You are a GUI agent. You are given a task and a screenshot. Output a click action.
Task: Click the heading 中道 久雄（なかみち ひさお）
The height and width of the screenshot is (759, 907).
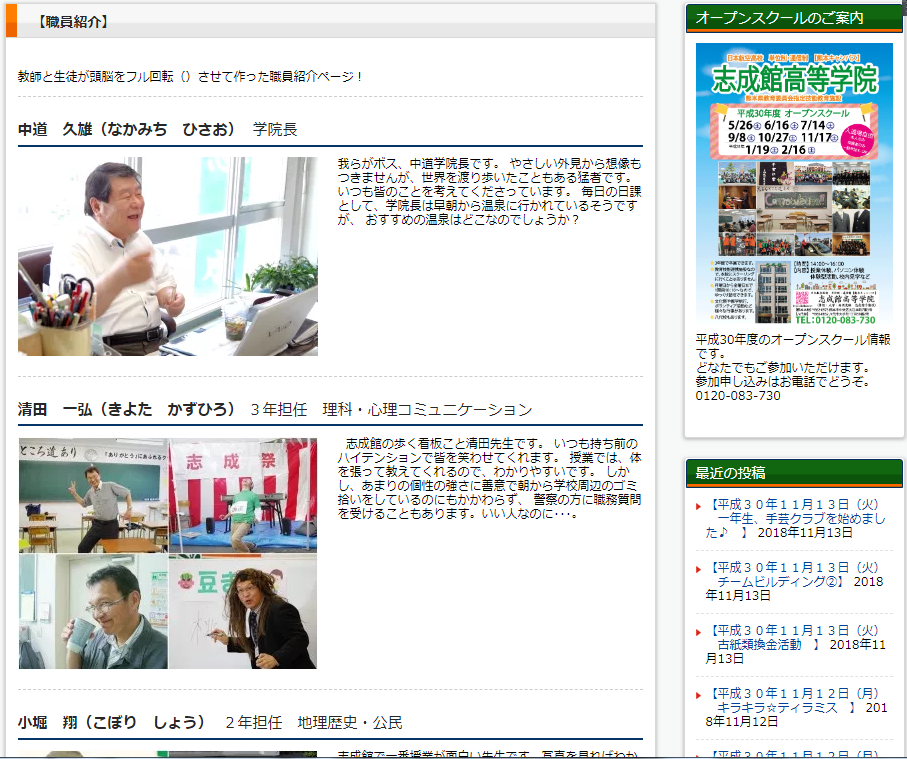click(126, 130)
